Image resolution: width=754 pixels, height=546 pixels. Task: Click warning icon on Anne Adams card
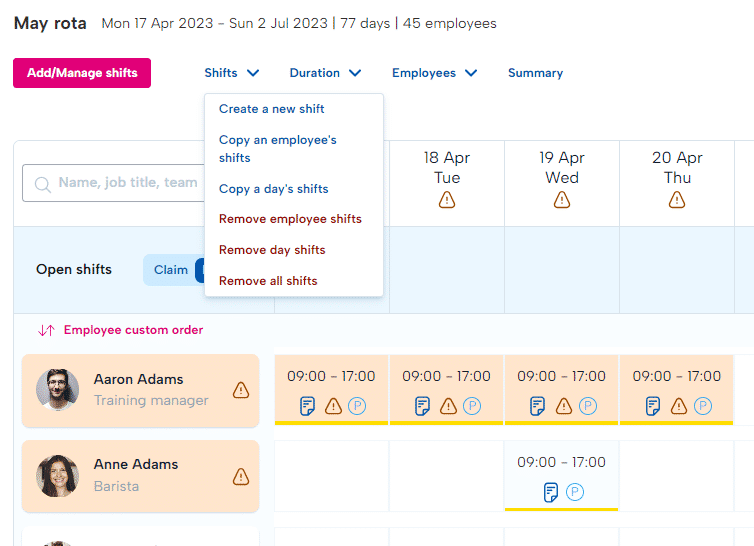tap(241, 477)
